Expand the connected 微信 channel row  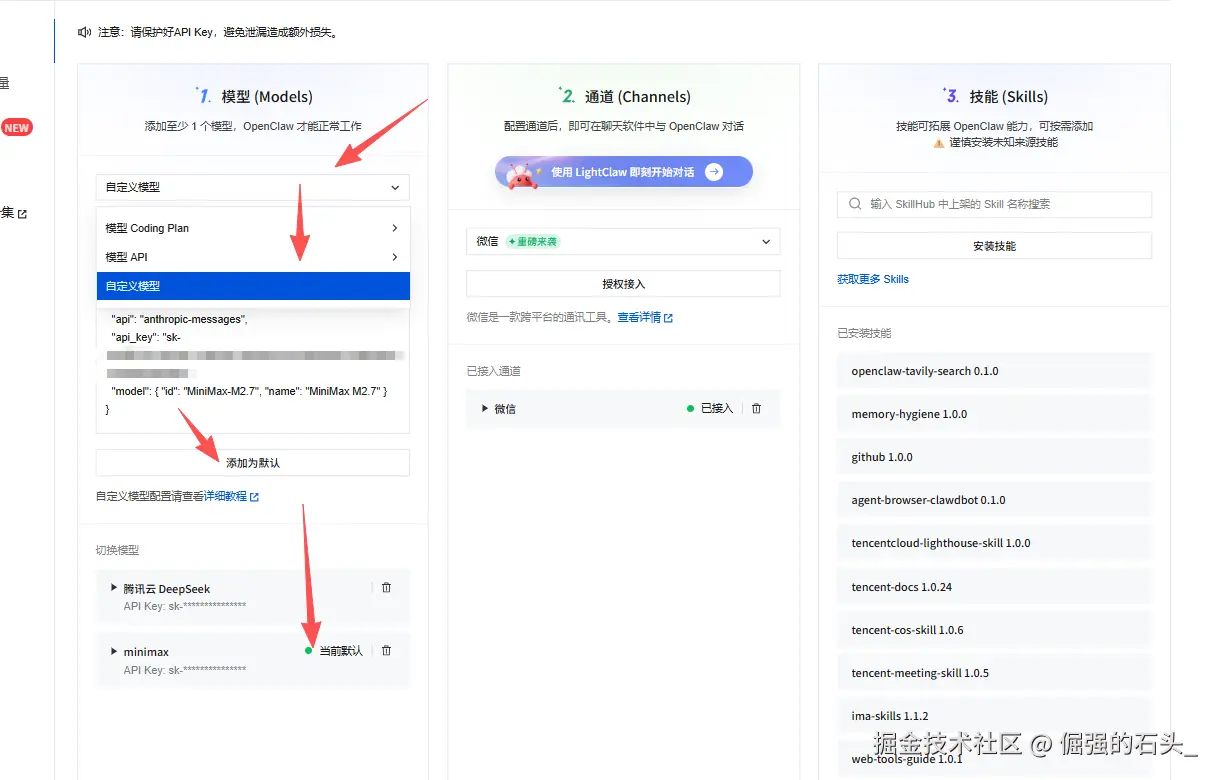(485, 408)
